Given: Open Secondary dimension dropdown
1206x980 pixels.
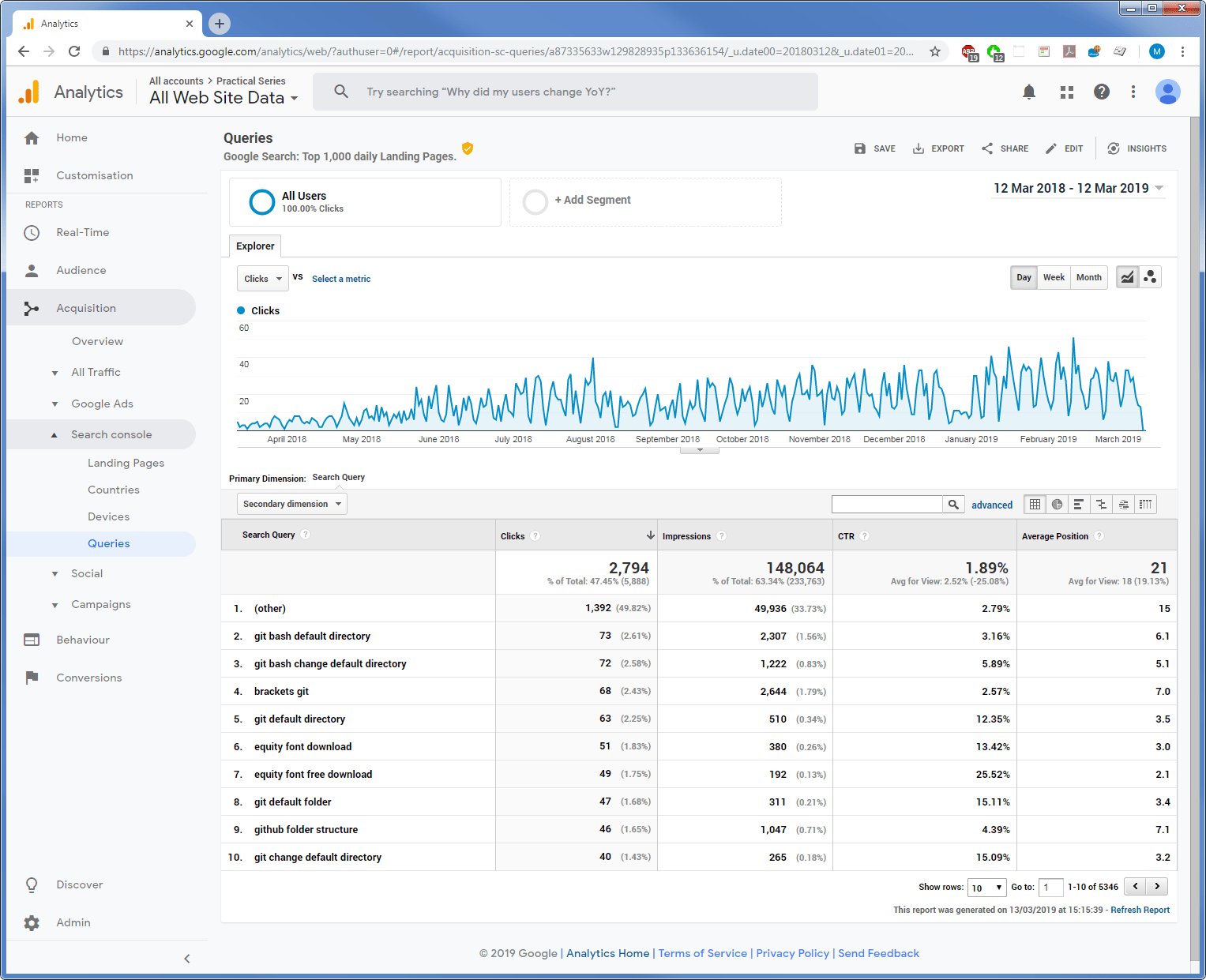Looking at the screenshot, I should click(292, 504).
